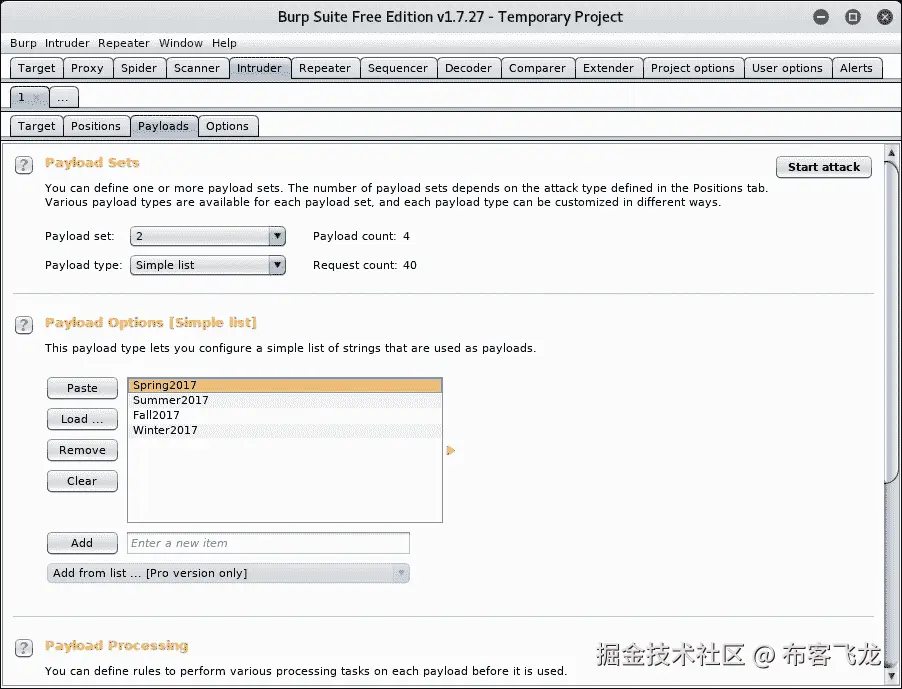Click the Paste button
Screen dimensions: 902x689
(x=82, y=388)
